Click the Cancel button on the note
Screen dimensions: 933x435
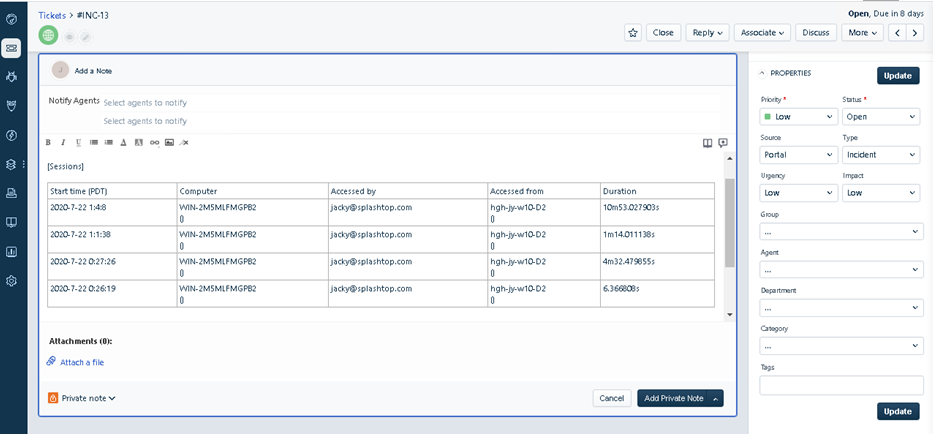coord(612,399)
